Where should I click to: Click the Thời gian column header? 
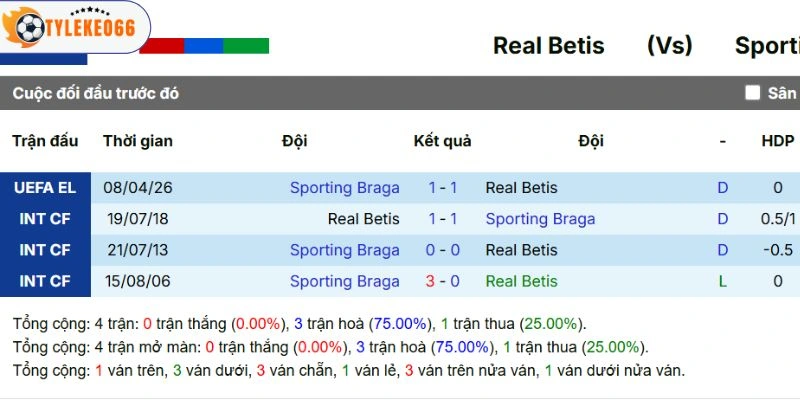pyautogui.click(x=138, y=141)
